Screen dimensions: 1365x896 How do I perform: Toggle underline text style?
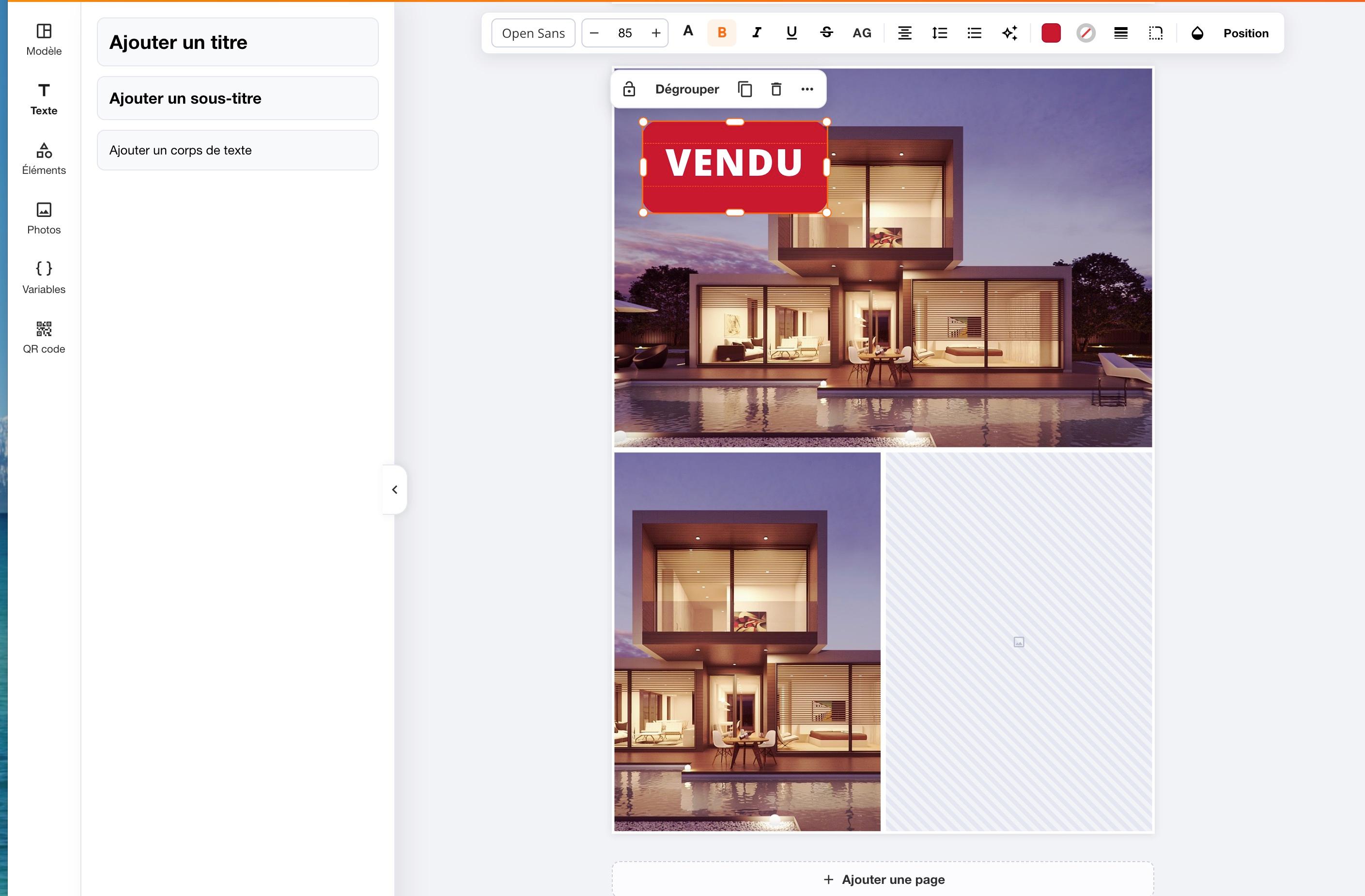click(791, 33)
